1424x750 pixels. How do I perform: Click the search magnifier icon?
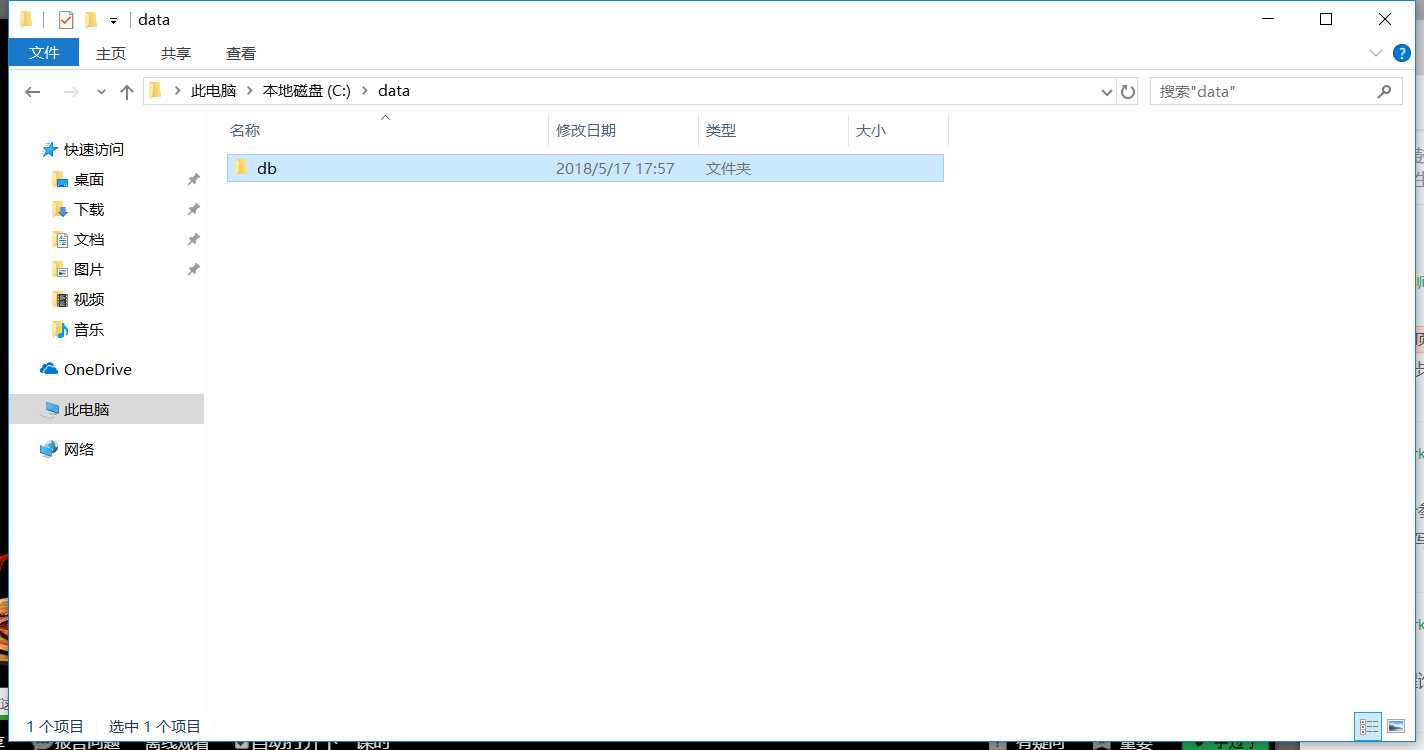pyautogui.click(x=1384, y=91)
